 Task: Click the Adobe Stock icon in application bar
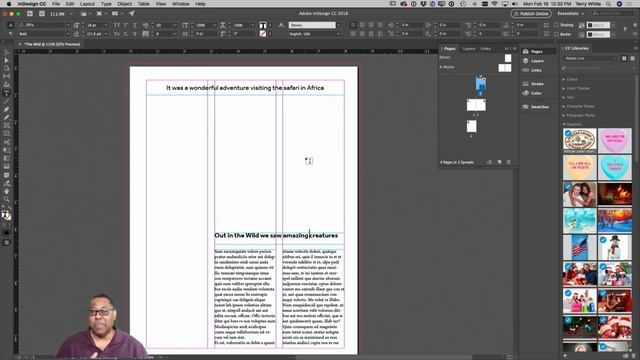42,13
